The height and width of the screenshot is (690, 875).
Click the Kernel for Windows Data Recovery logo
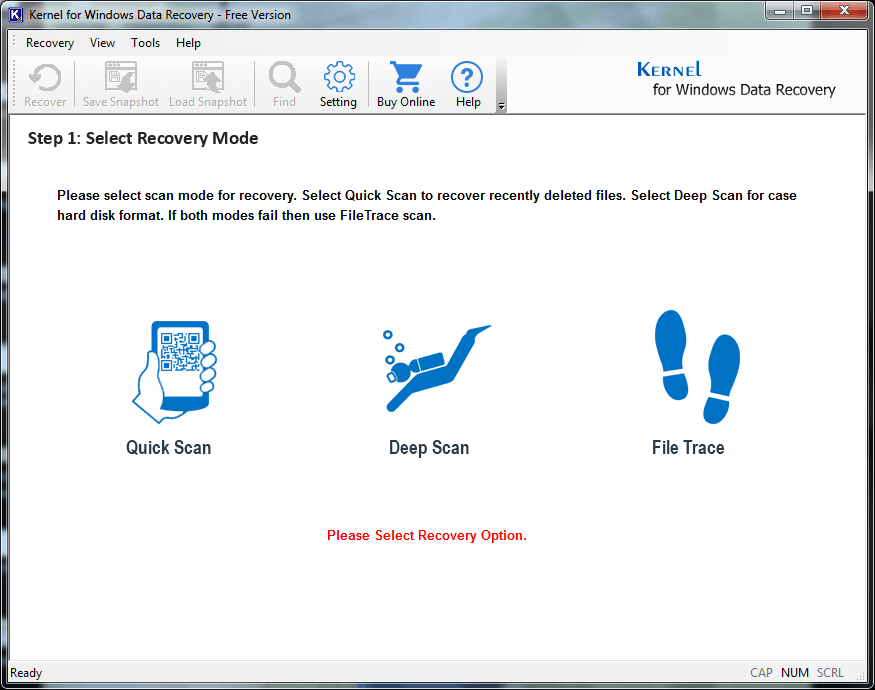736,79
